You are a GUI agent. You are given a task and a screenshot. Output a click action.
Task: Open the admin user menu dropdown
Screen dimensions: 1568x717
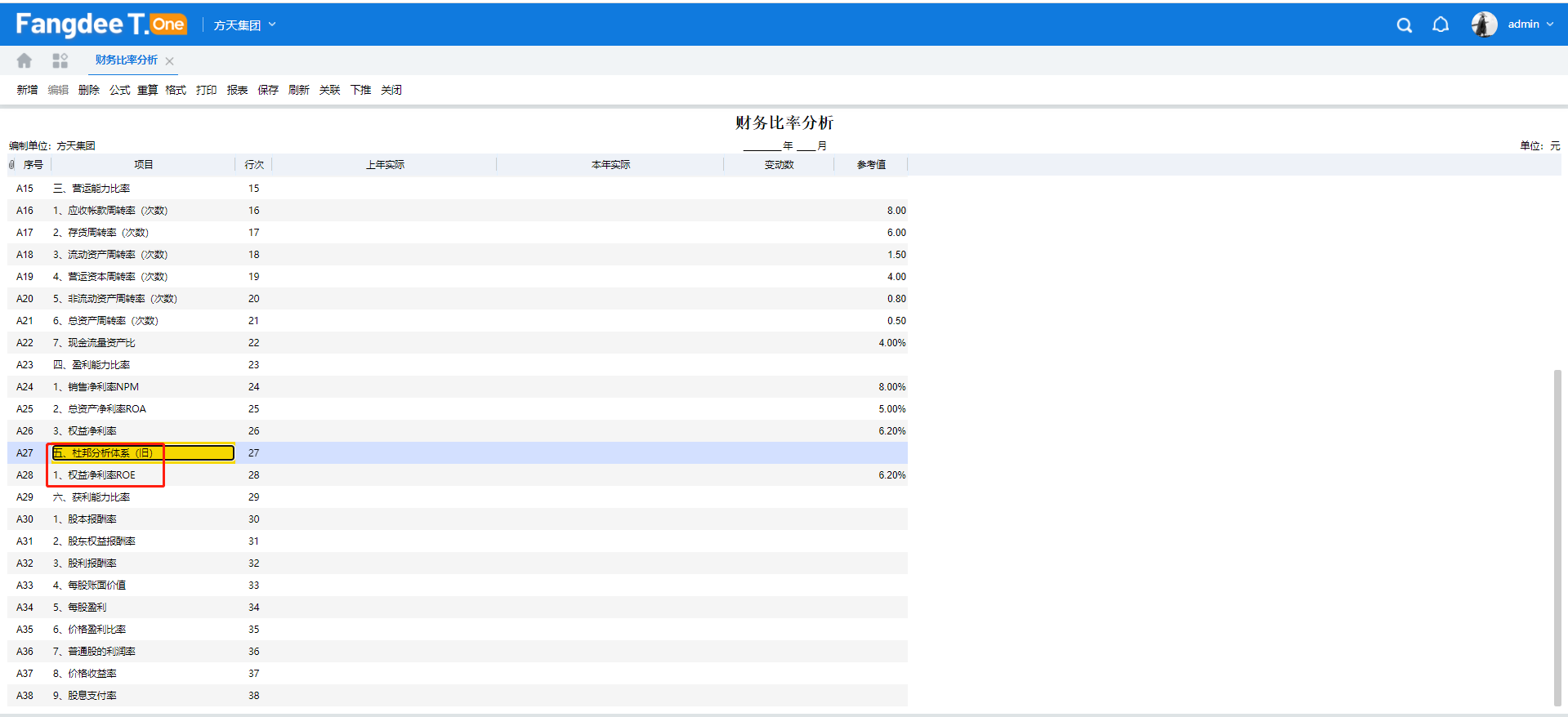(1530, 24)
